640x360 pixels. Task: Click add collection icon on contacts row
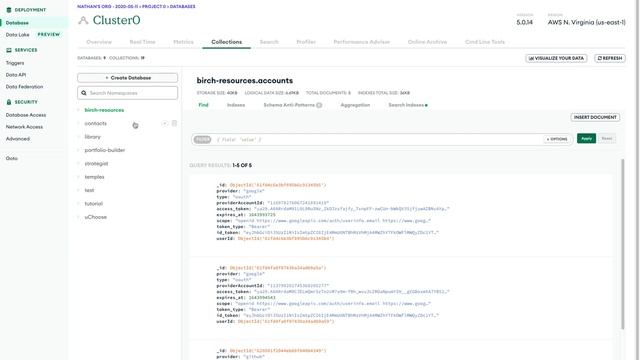[x=164, y=123]
